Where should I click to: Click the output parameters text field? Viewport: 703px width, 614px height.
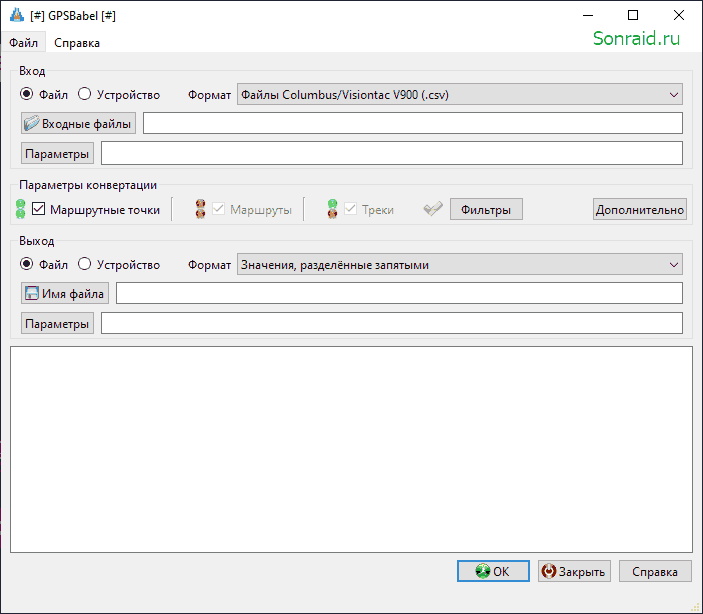[392, 323]
